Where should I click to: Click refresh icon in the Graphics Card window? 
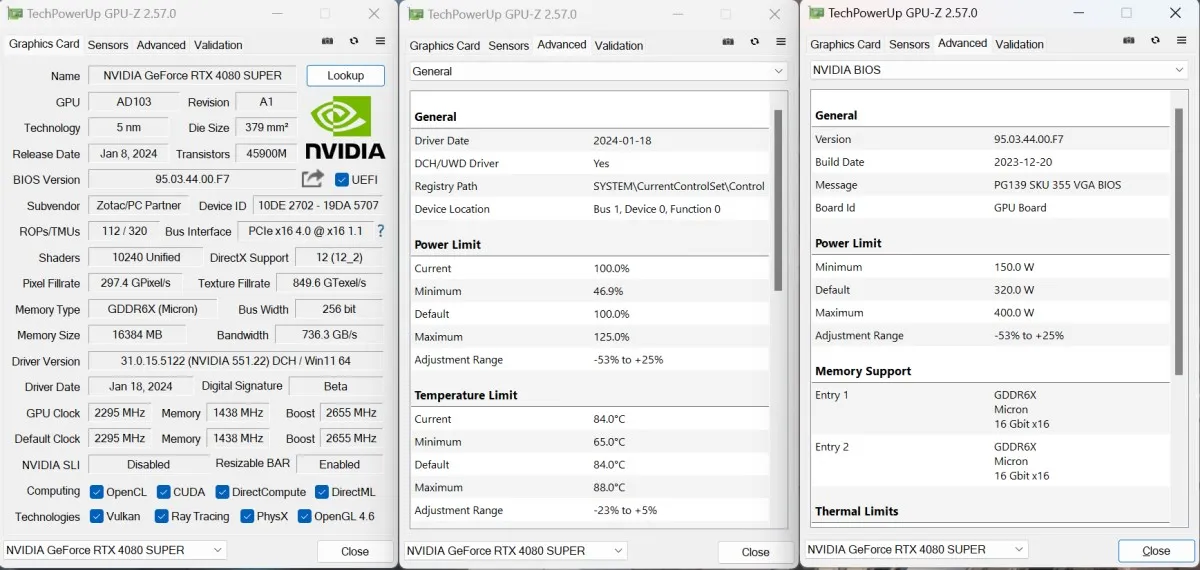(354, 42)
